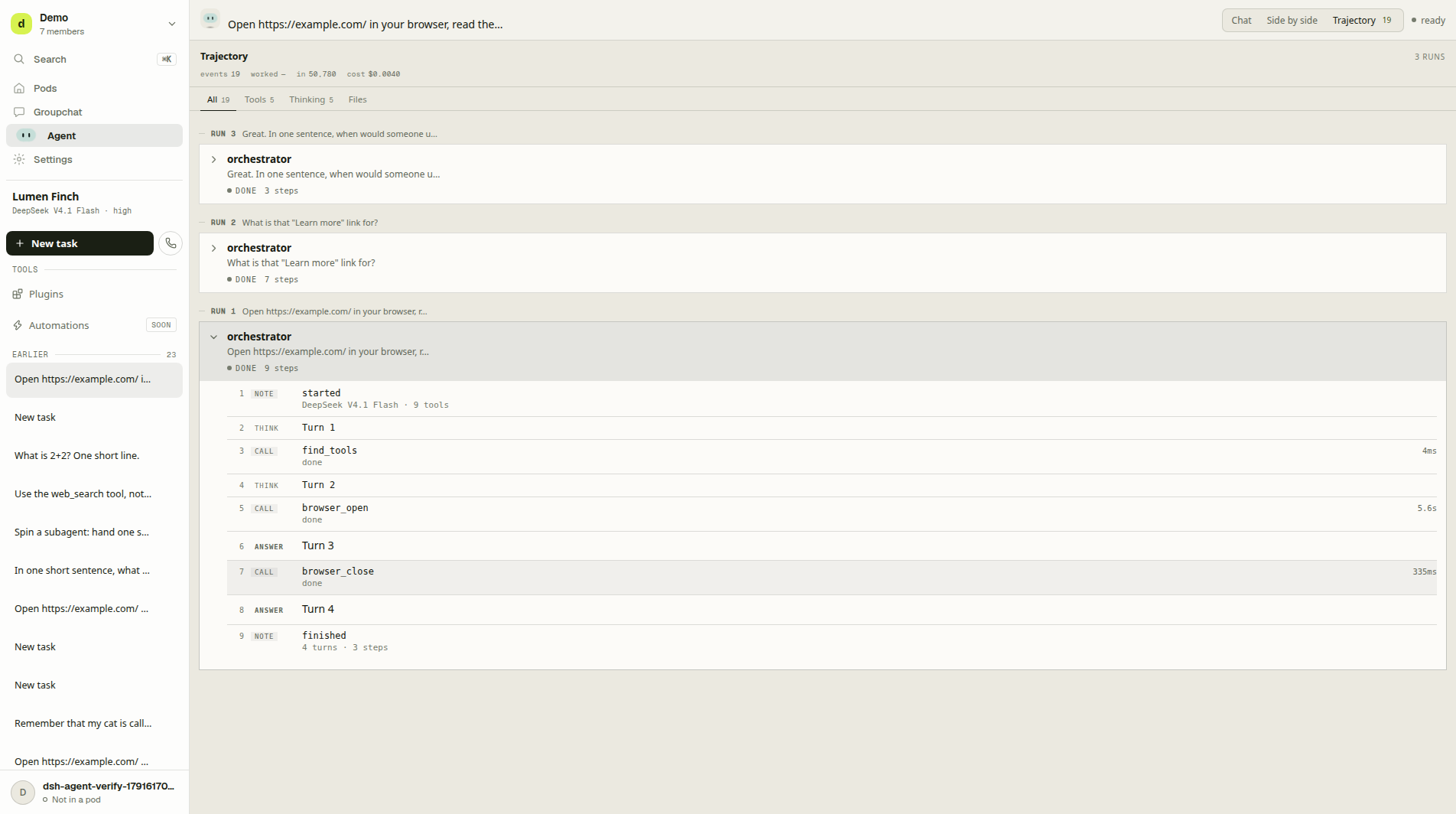Switch to the Chat view
Image resolution: width=1456 pixels, height=814 pixels.
[x=1241, y=20]
